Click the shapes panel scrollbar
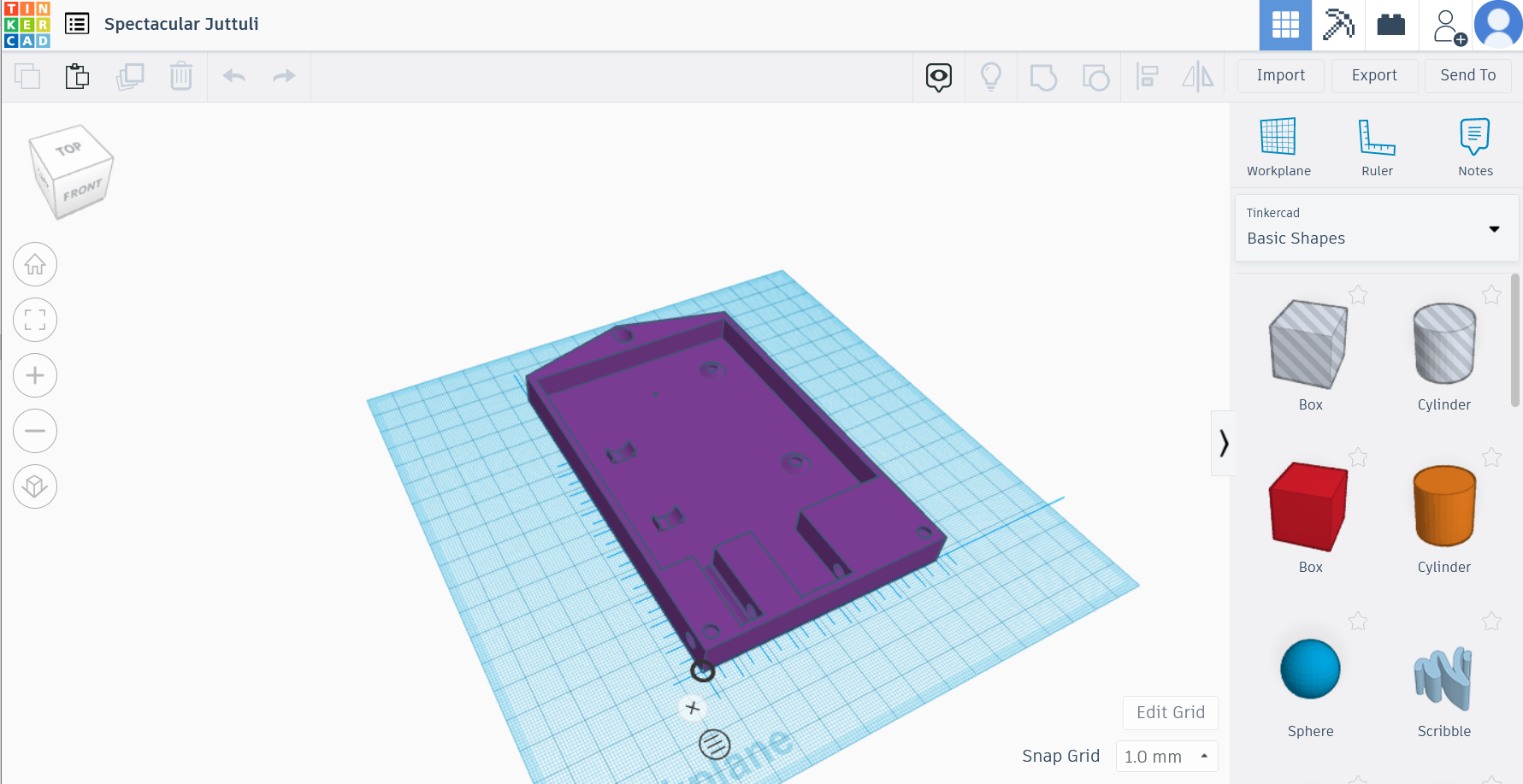The image size is (1523, 784). pyautogui.click(x=1515, y=340)
